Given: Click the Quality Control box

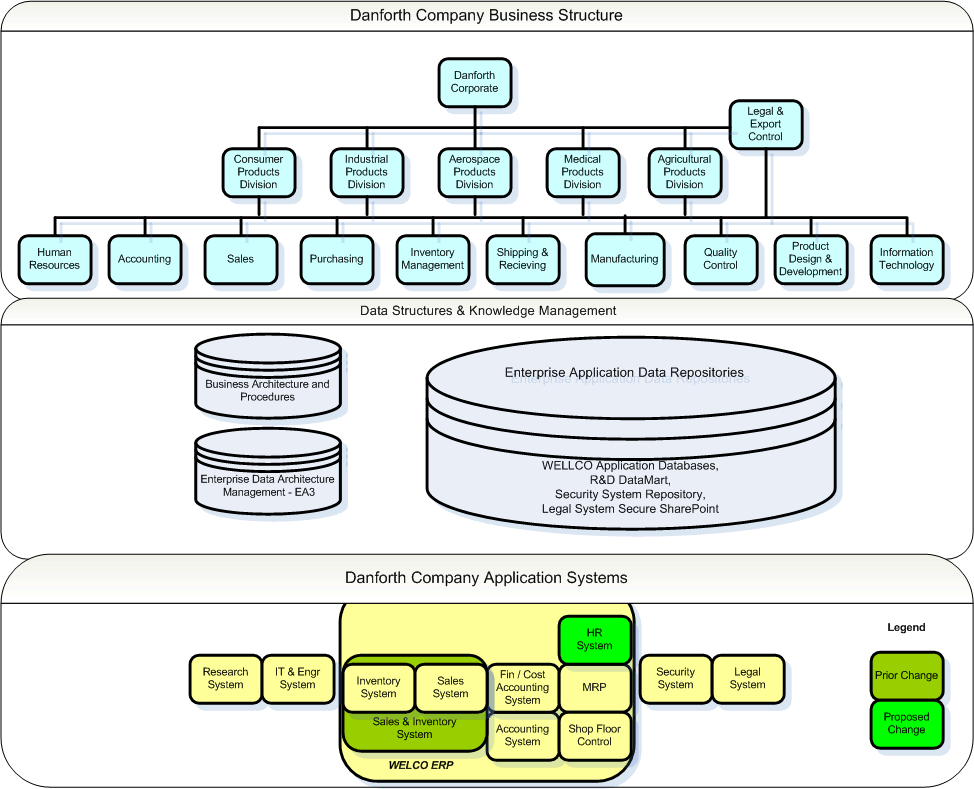Looking at the screenshot, I should point(720,259).
